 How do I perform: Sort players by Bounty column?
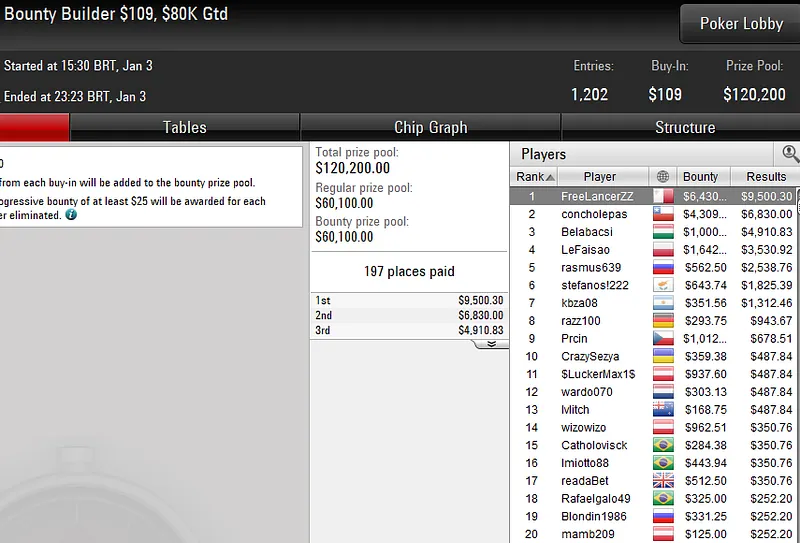pyautogui.click(x=703, y=177)
